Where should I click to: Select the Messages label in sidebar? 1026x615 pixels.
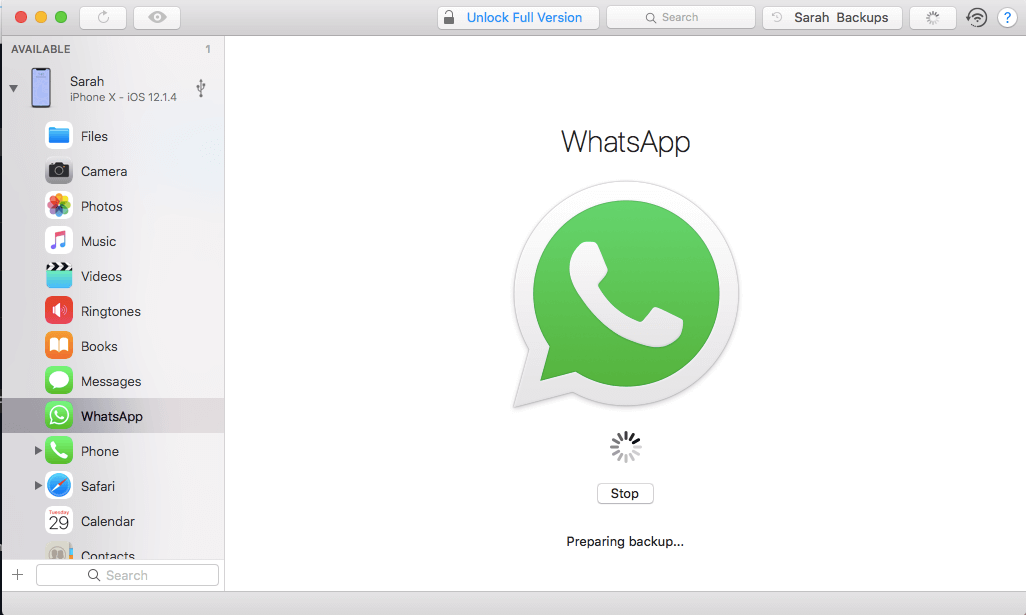111,381
